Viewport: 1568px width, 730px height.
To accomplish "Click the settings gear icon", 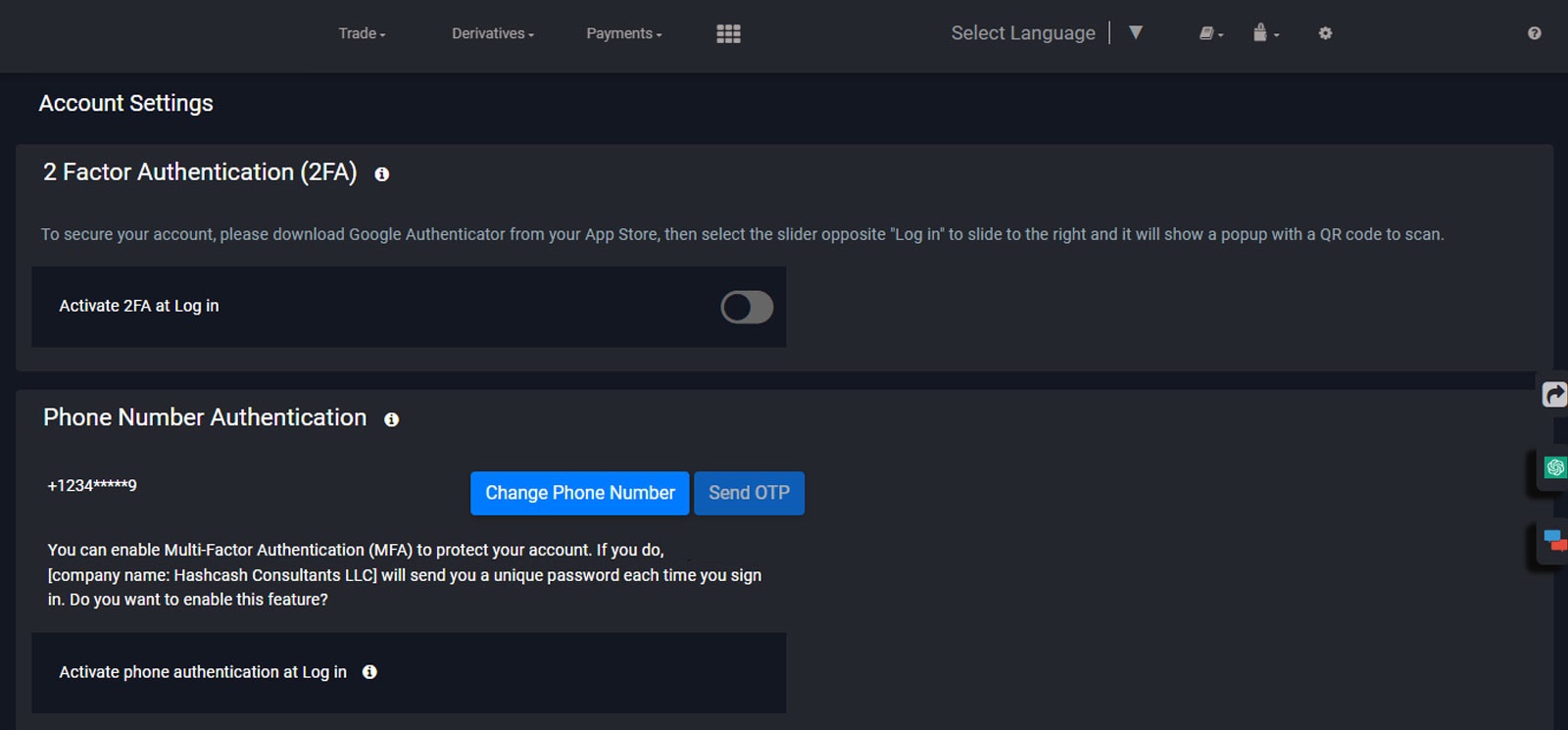I will tap(1325, 33).
